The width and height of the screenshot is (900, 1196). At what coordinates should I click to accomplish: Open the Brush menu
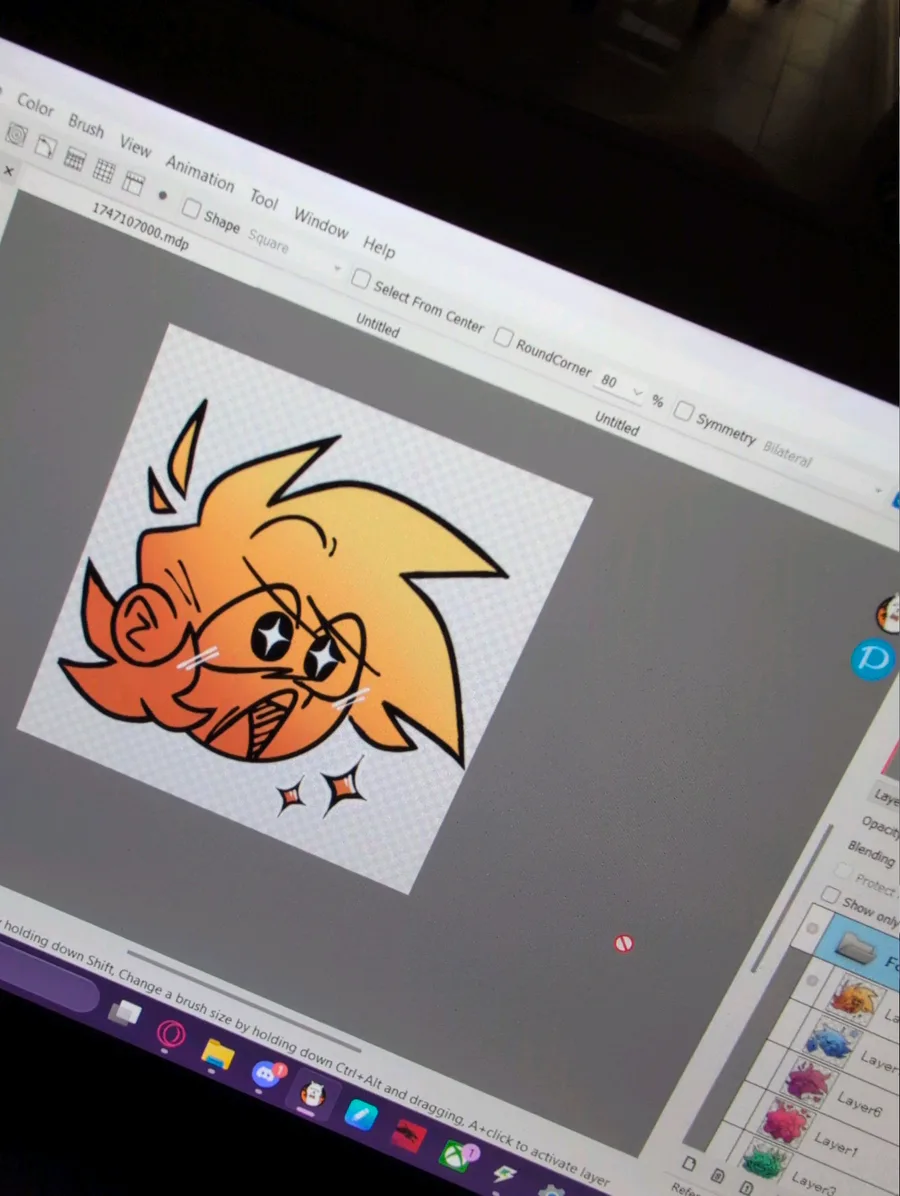pos(85,125)
